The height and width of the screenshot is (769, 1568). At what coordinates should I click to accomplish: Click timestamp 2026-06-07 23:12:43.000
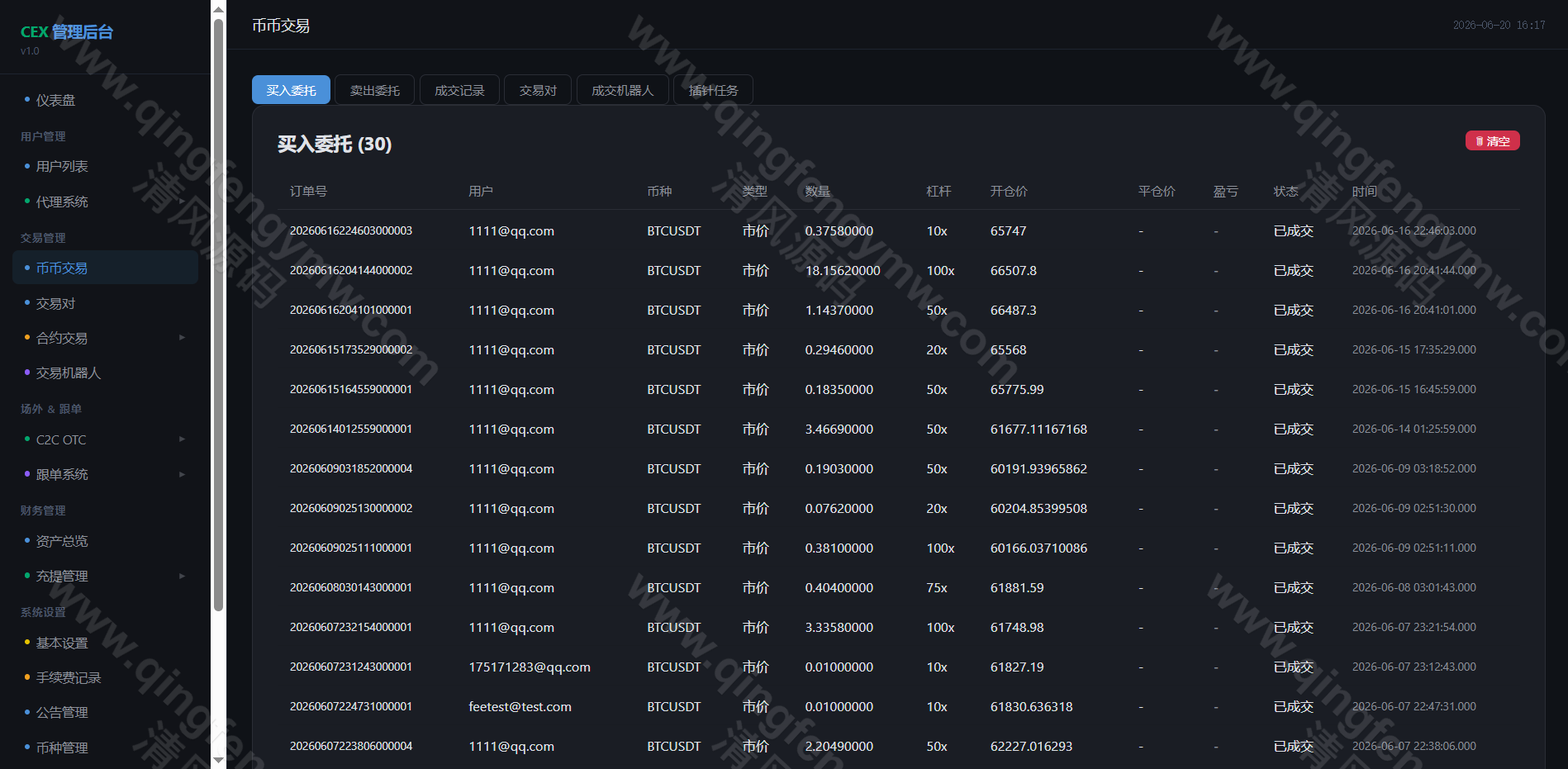(1414, 667)
